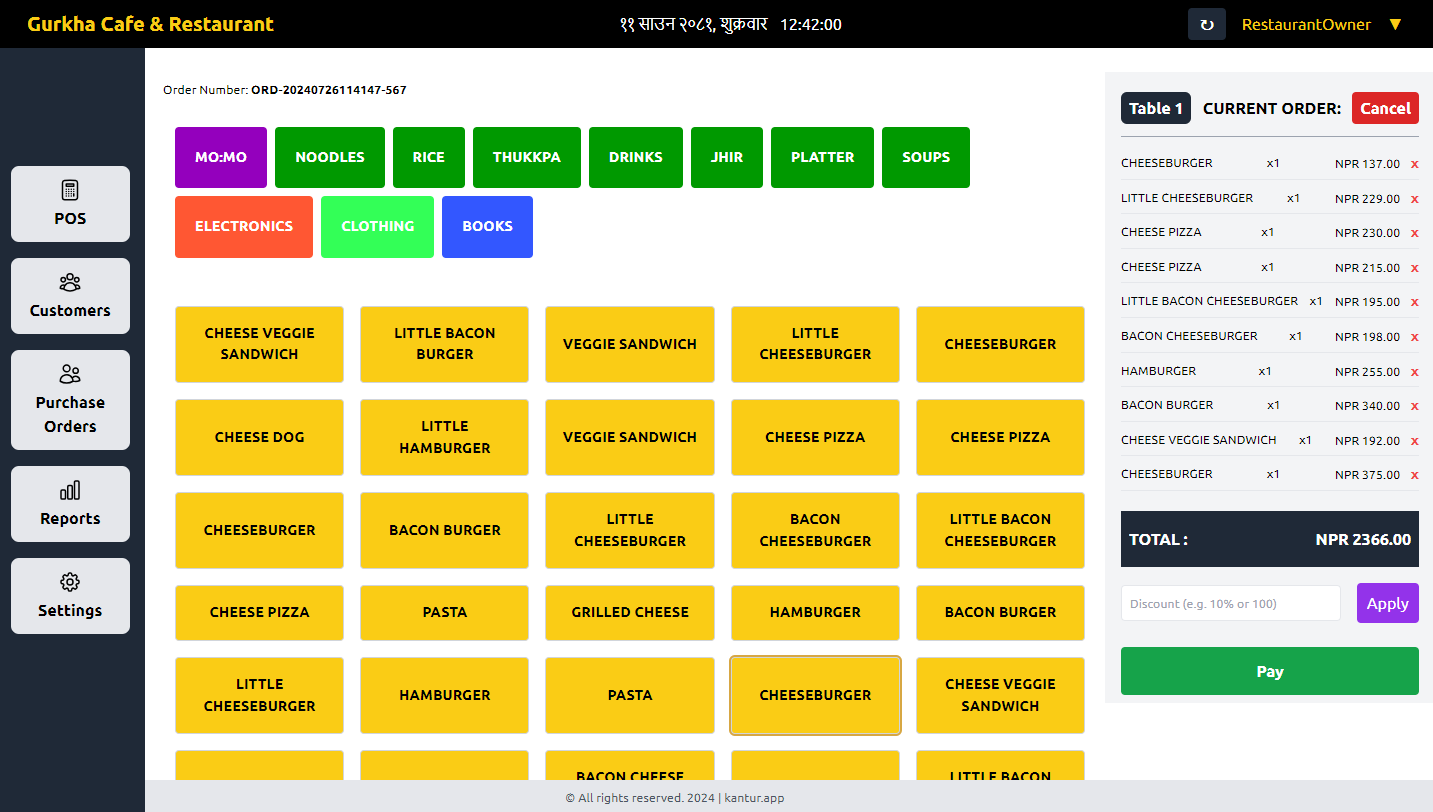Click the Table 1 badge
The image size is (1433, 812).
click(1156, 108)
